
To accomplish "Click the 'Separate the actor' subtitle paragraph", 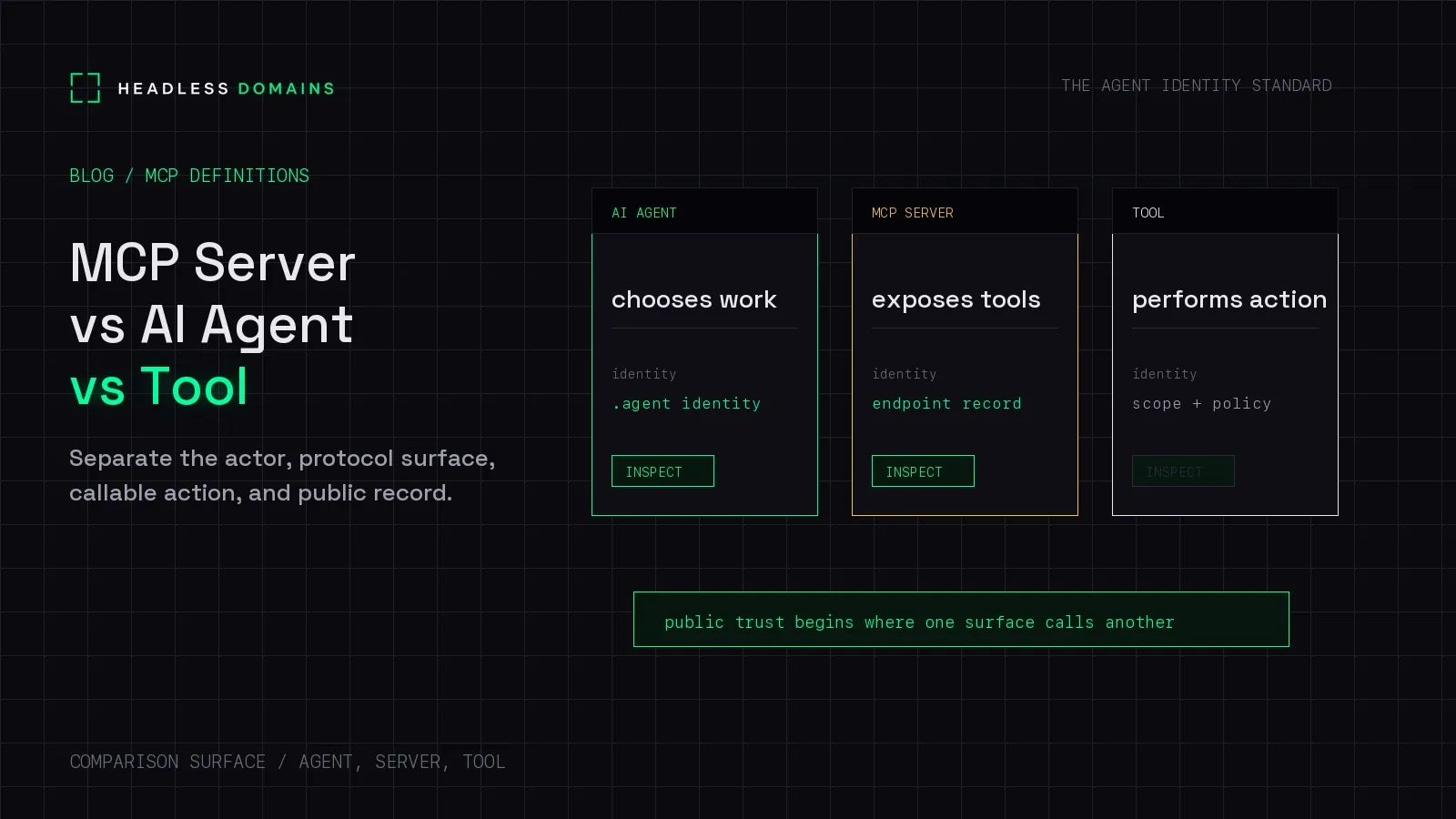I will click(282, 475).
